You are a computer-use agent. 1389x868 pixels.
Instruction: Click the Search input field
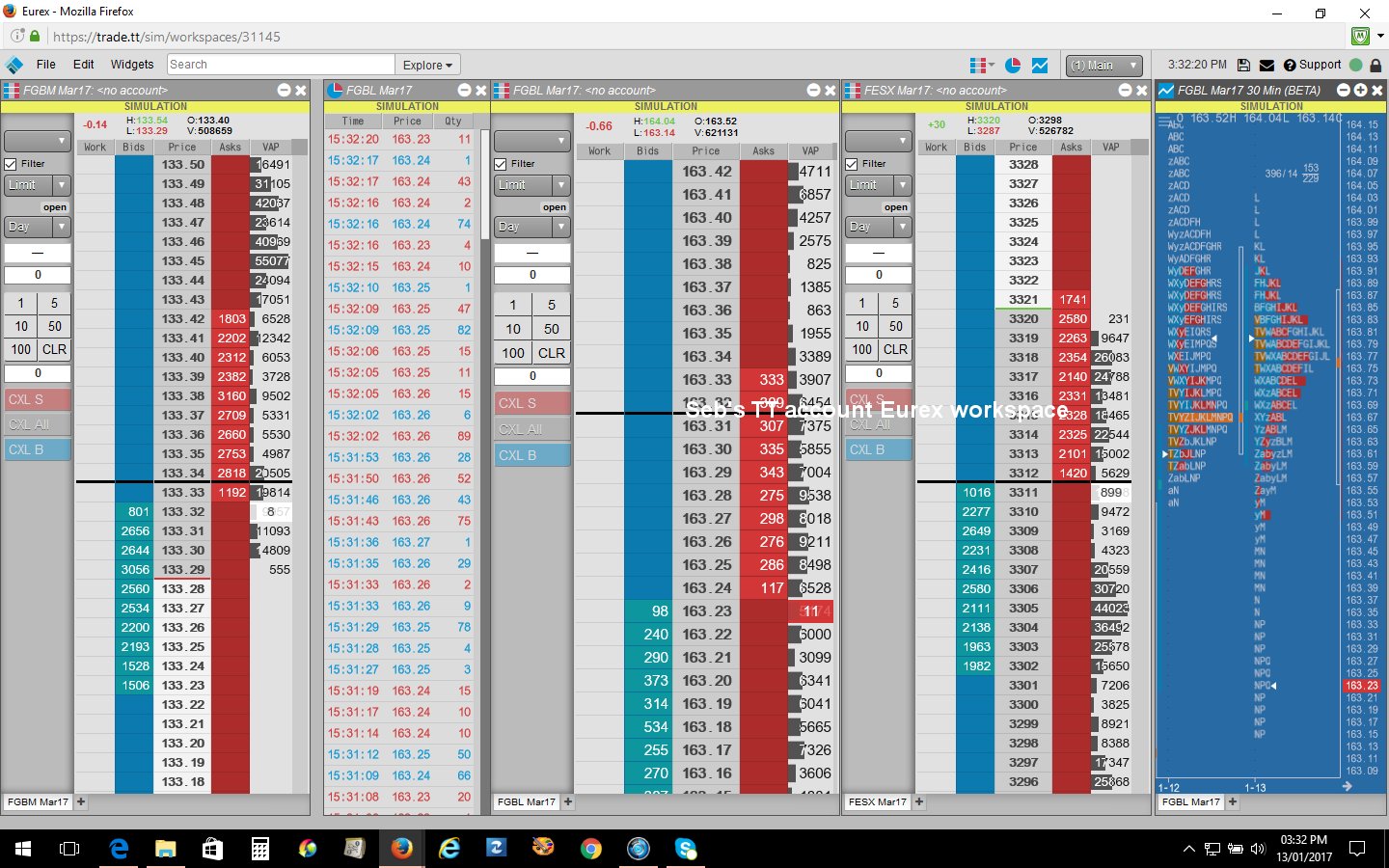281,65
